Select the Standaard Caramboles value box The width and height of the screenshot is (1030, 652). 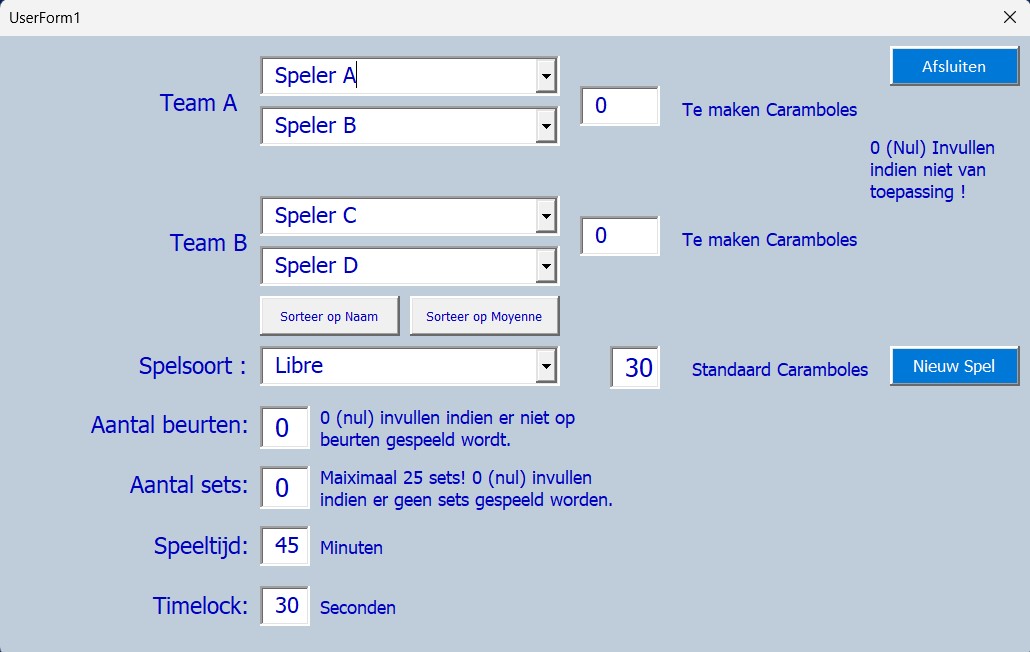[635, 368]
